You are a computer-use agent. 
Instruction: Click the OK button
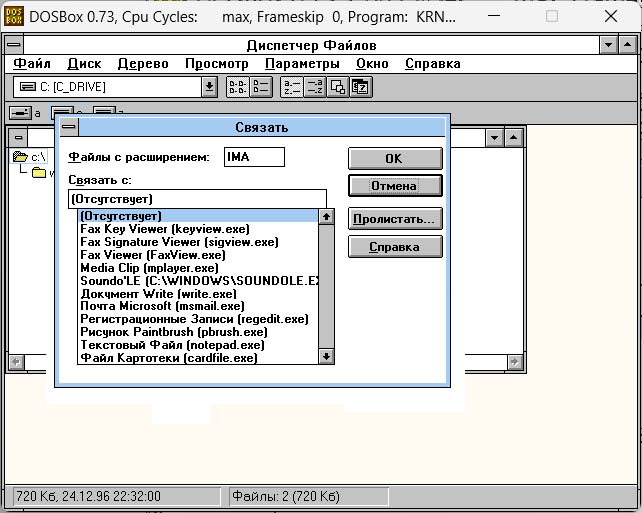395,158
